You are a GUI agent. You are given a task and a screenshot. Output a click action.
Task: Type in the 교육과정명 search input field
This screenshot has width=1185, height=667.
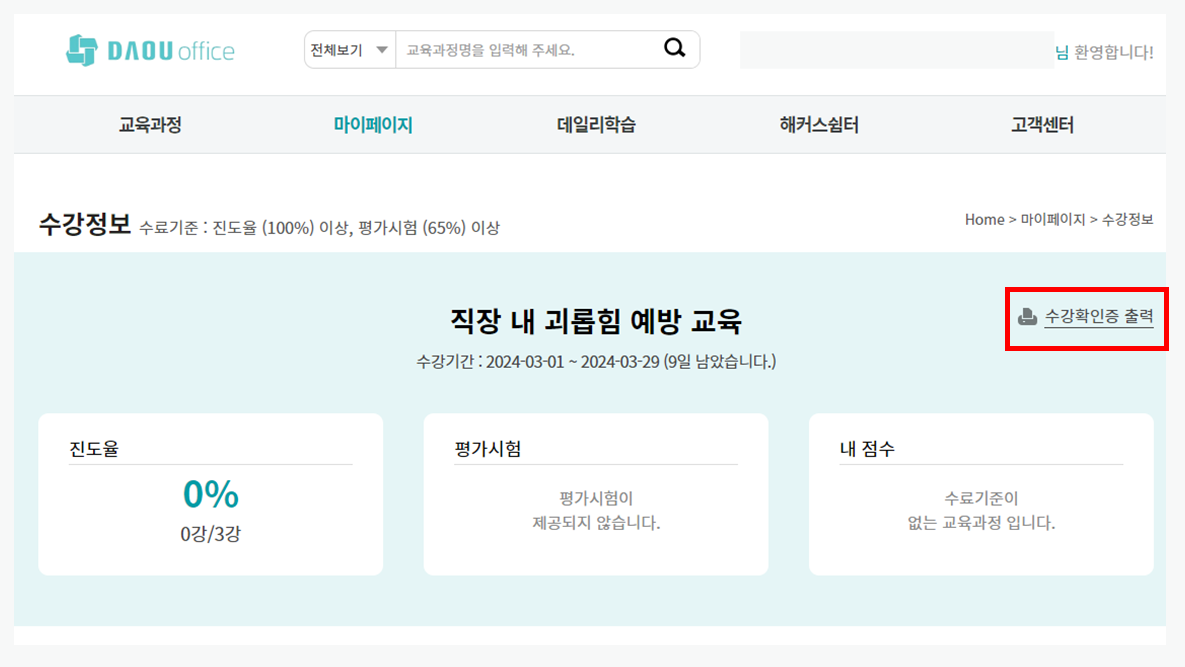tap(525, 49)
